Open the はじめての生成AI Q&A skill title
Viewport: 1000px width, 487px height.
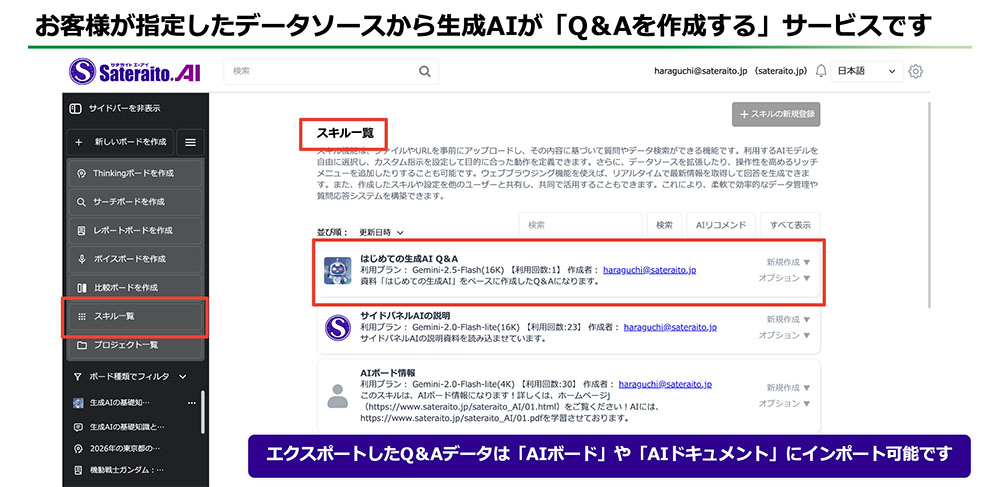(409, 258)
